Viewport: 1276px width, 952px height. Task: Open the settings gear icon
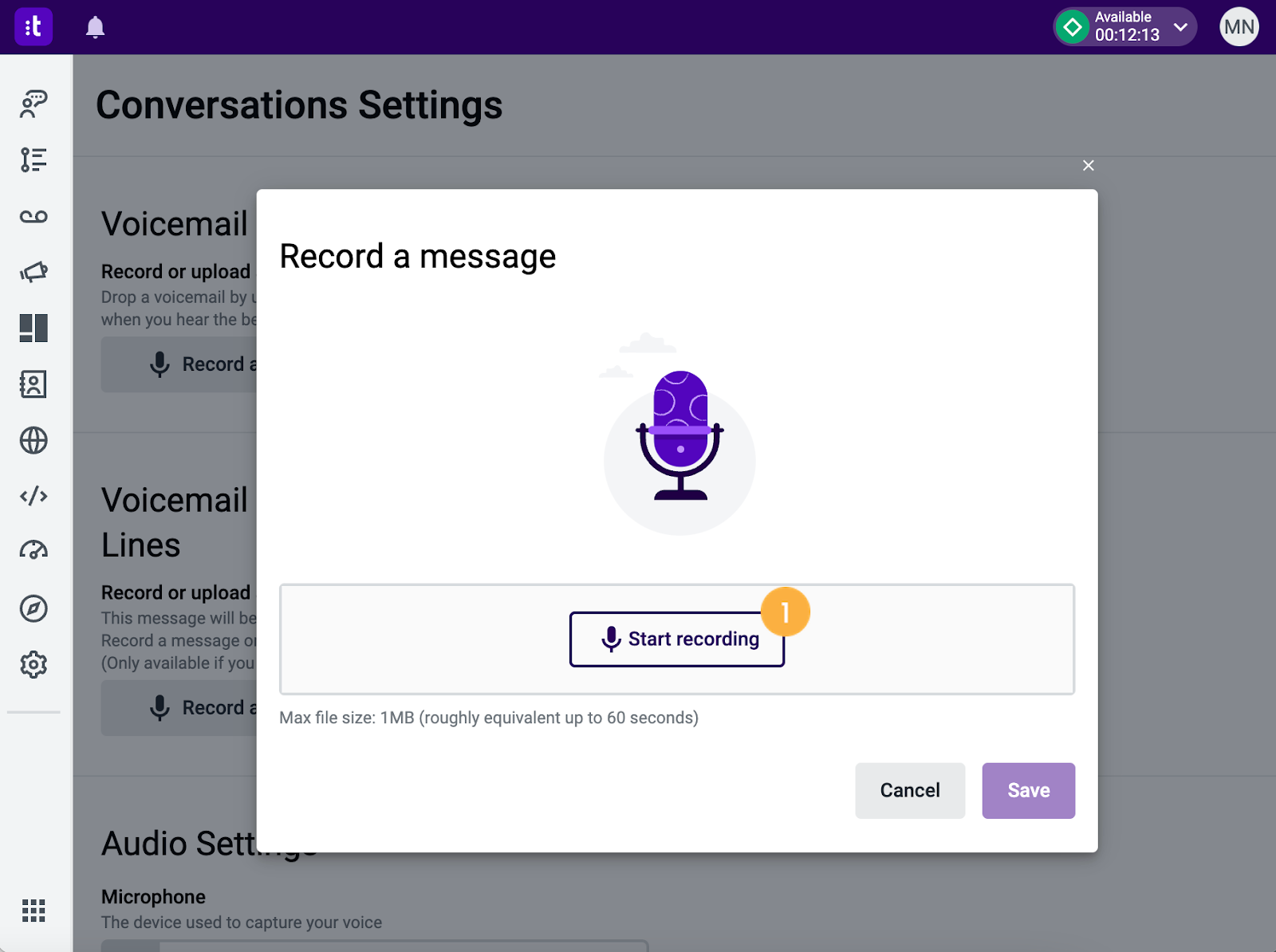click(x=33, y=664)
